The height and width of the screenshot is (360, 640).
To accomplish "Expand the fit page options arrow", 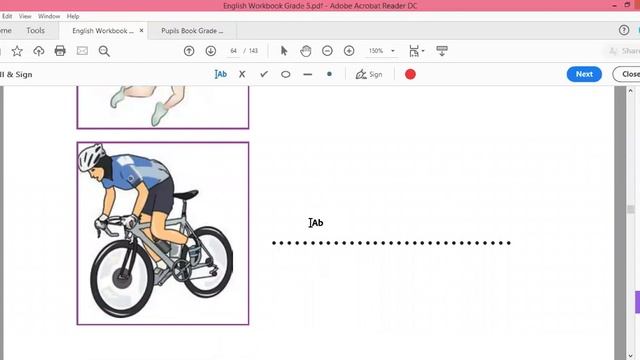I will pos(423,51).
